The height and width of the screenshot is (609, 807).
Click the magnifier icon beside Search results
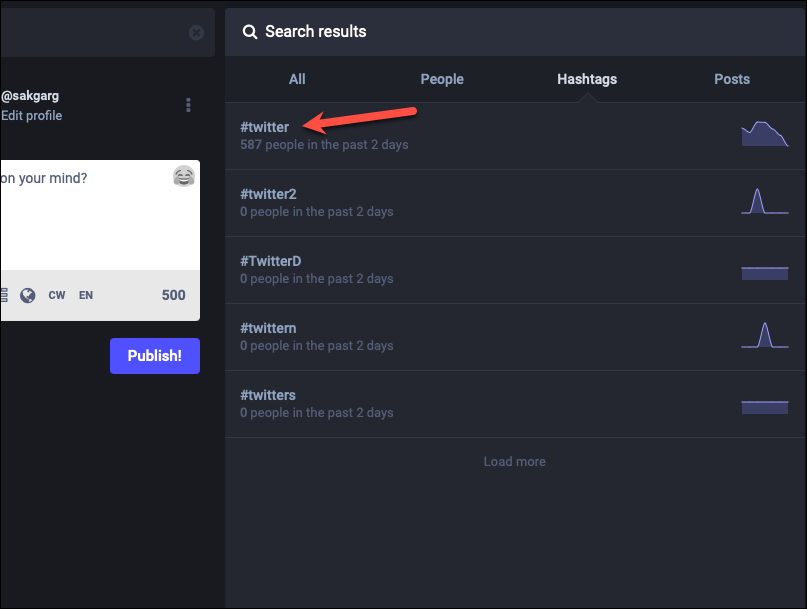pyautogui.click(x=250, y=32)
